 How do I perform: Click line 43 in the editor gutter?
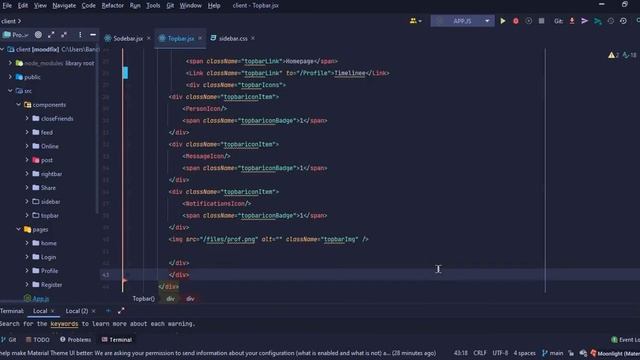coord(106,275)
